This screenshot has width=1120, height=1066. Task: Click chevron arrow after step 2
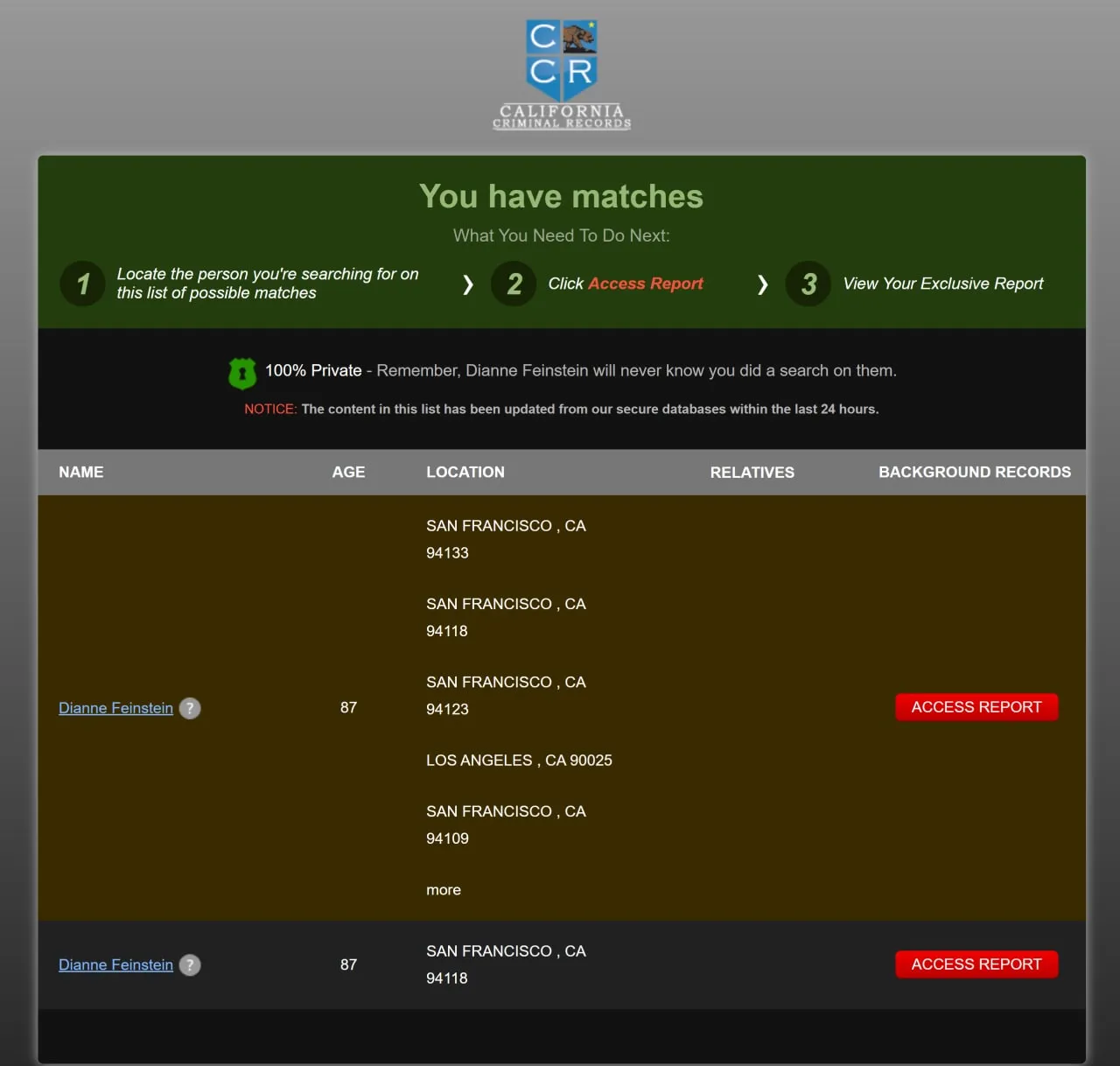[763, 284]
